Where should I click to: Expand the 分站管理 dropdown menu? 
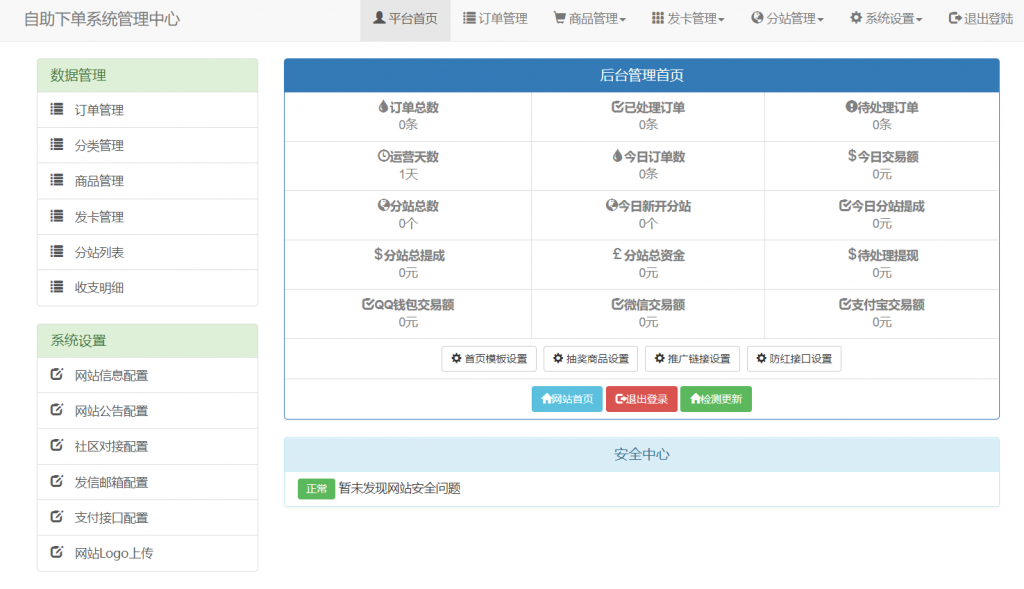[x=787, y=19]
